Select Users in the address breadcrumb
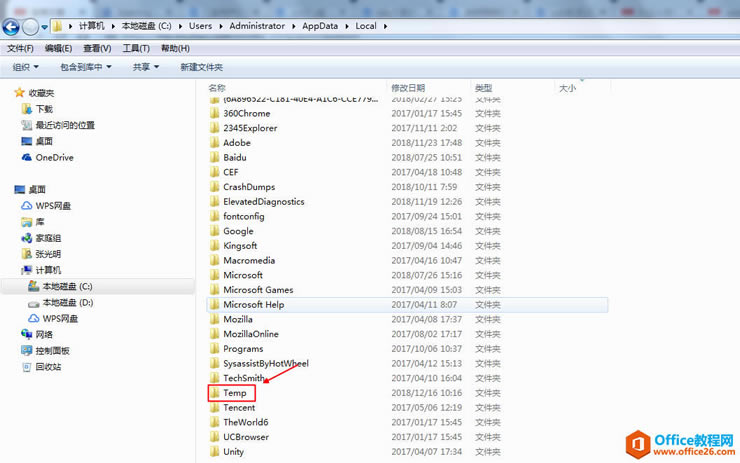The height and width of the screenshot is (463, 740). tap(200, 26)
